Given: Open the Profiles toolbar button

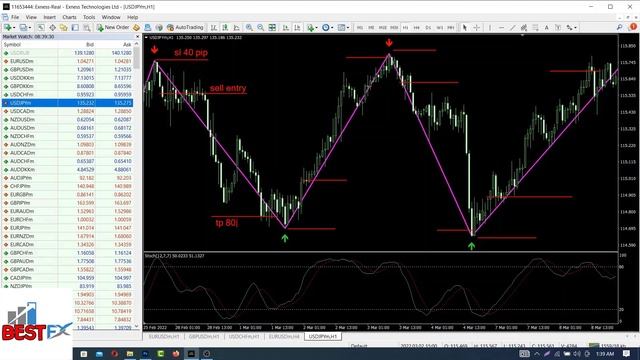Looking at the screenshot, I should 24,27.
